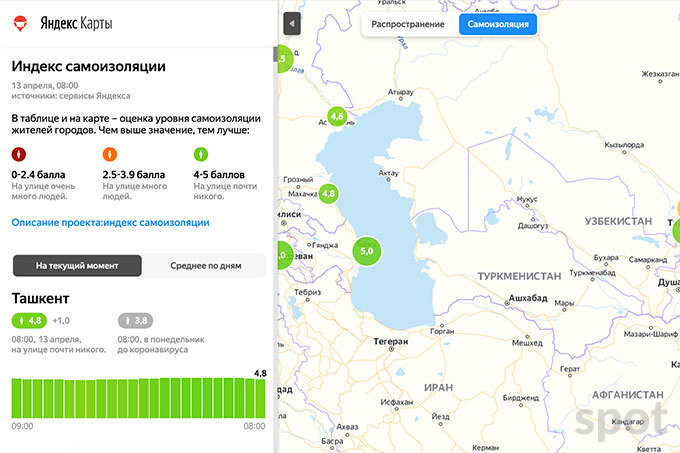This screenshot has height=453, width=680.
Task: Click the Индекс самоизоляции heading
Action: (88, 66)
